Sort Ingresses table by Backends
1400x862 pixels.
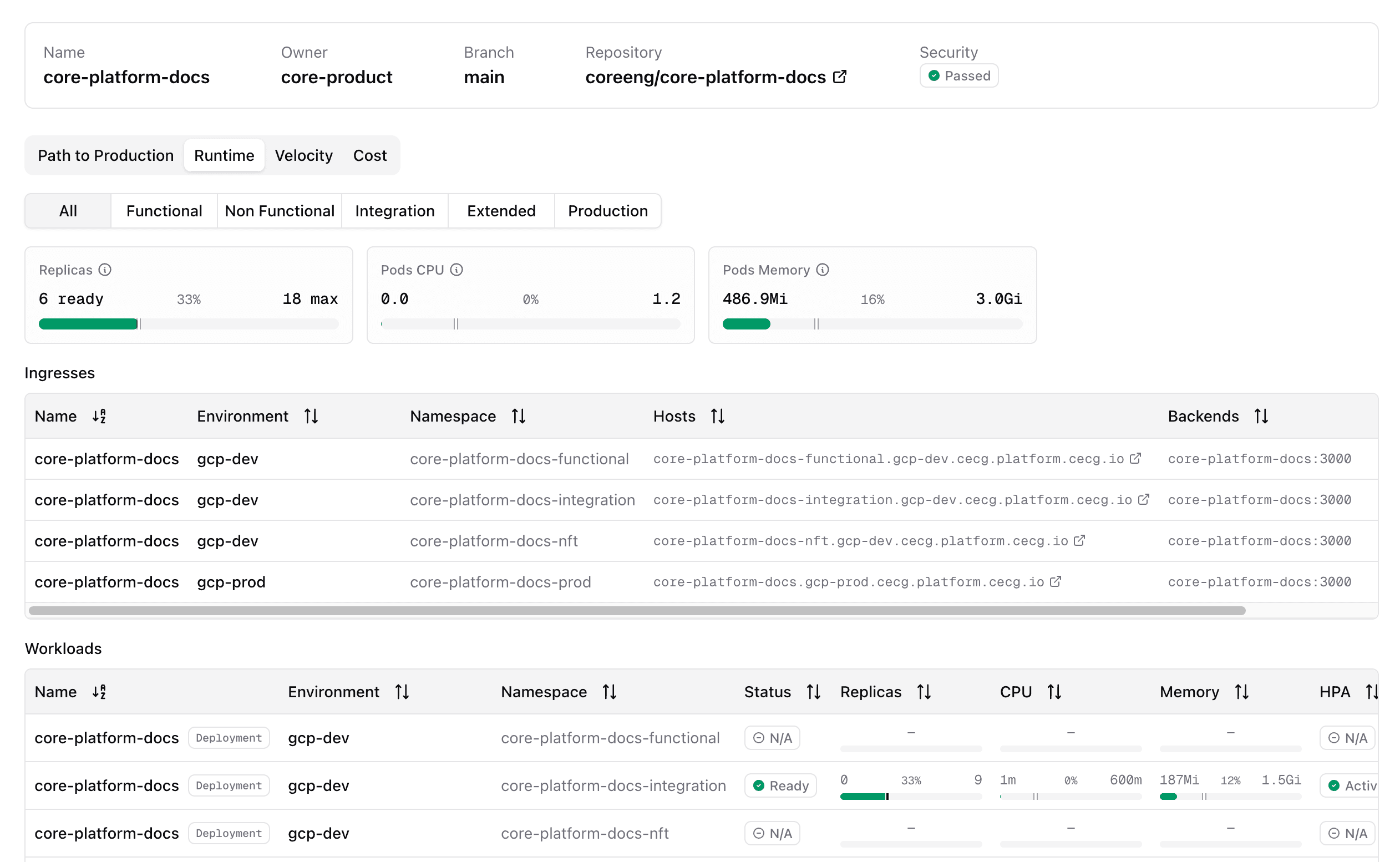point(1261,416)
